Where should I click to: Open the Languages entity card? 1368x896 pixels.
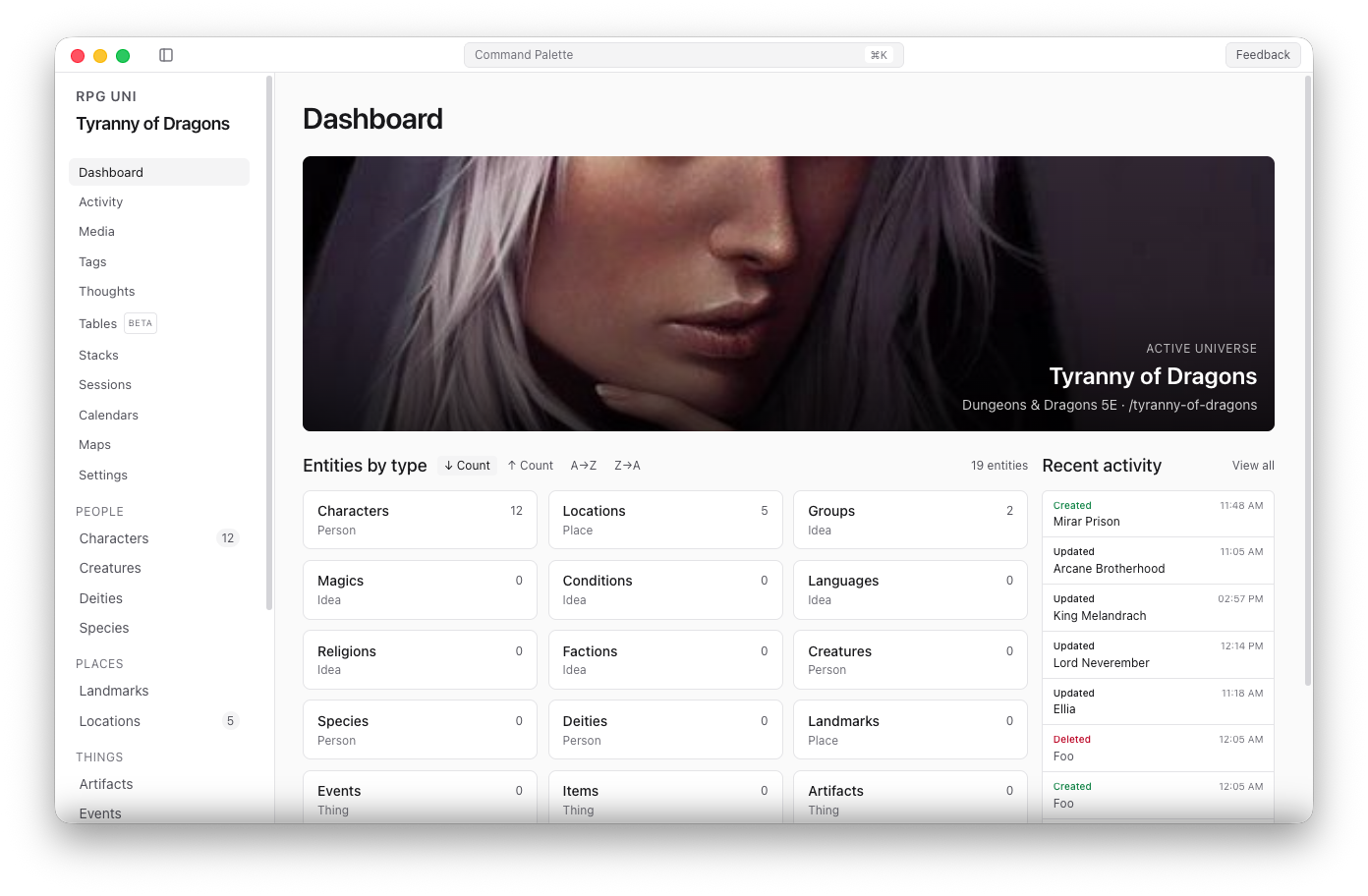[910, 589]
